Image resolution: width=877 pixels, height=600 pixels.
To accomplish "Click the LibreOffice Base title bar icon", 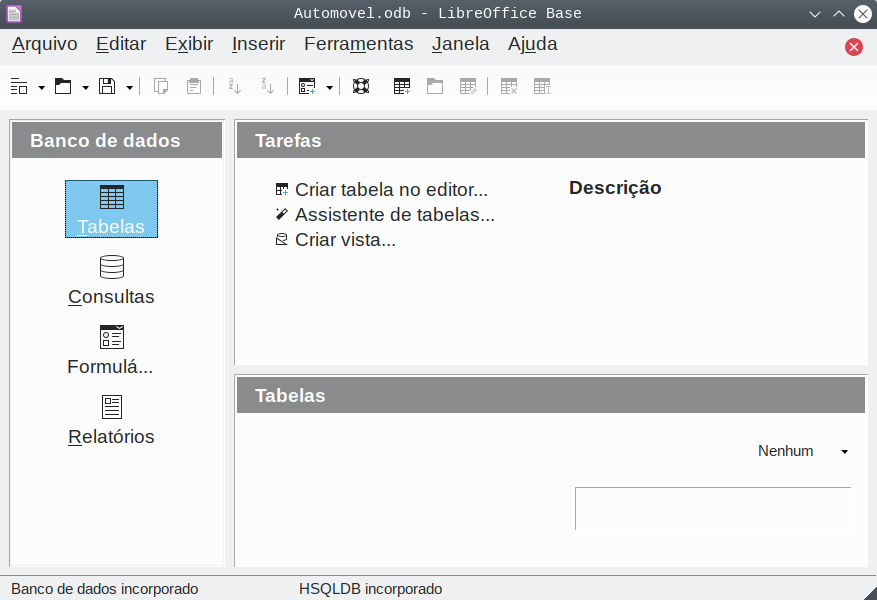I will click(14, 13).
